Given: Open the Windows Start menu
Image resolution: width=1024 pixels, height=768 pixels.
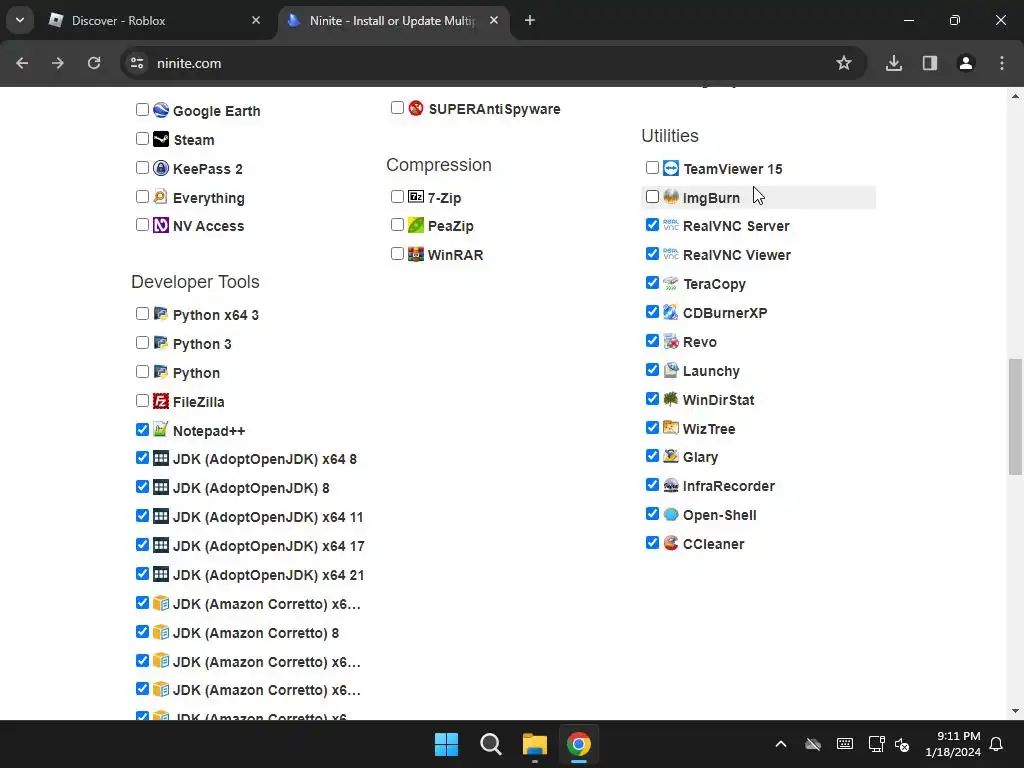Looking at the screenshot, I should pyautogui.click(x=447, y=744).
